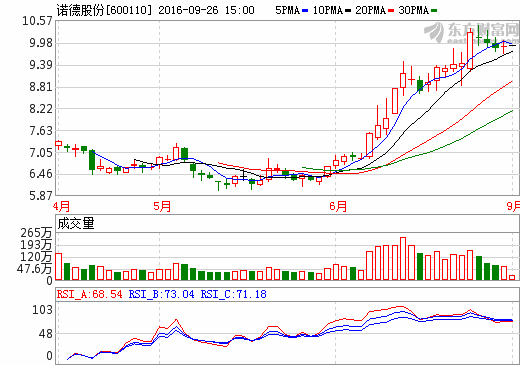520x365 pixels.
Task: Click the red 20PMA color marker
Action: click(391, 11)
